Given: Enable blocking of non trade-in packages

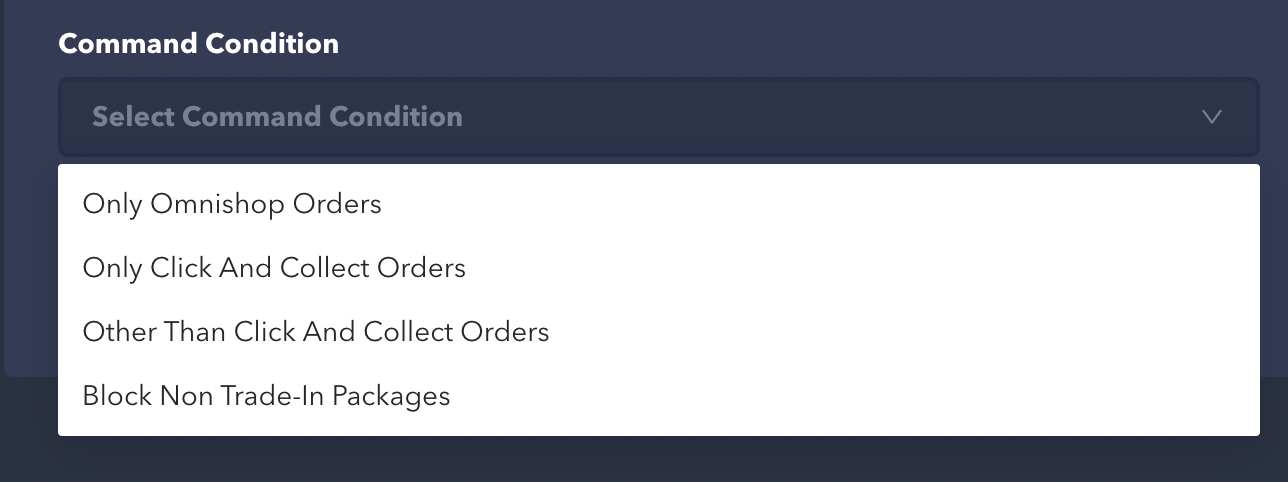Looking at the screenshot, I should (266, 396).
